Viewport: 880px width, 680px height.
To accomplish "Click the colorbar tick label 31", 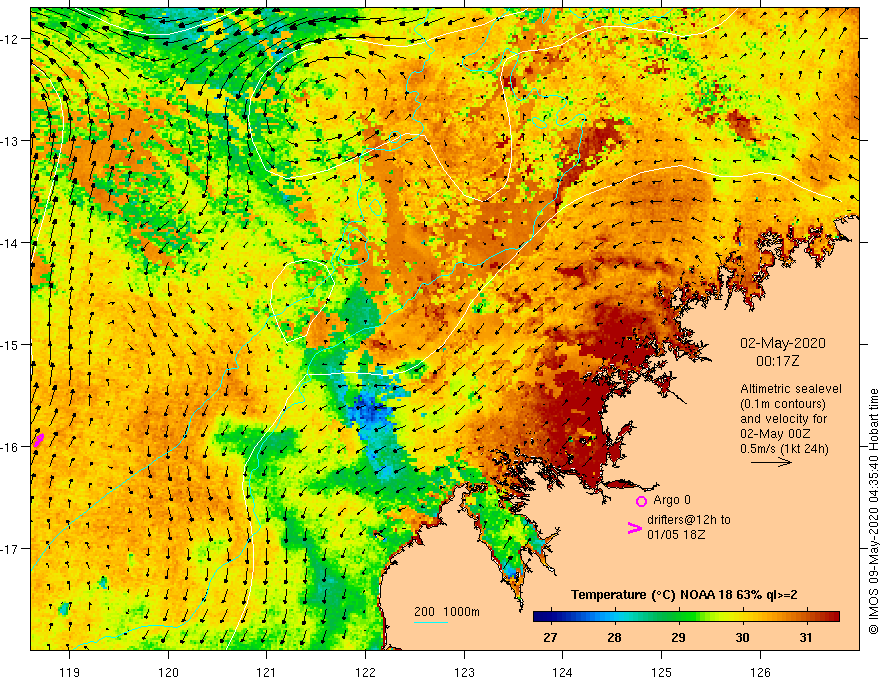I will point(806,637).
